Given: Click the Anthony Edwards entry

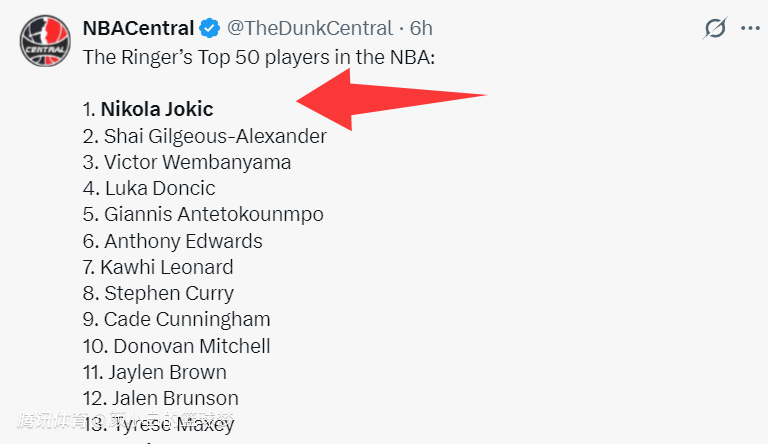Looking at the screenshot, I should tap(173, 240).
